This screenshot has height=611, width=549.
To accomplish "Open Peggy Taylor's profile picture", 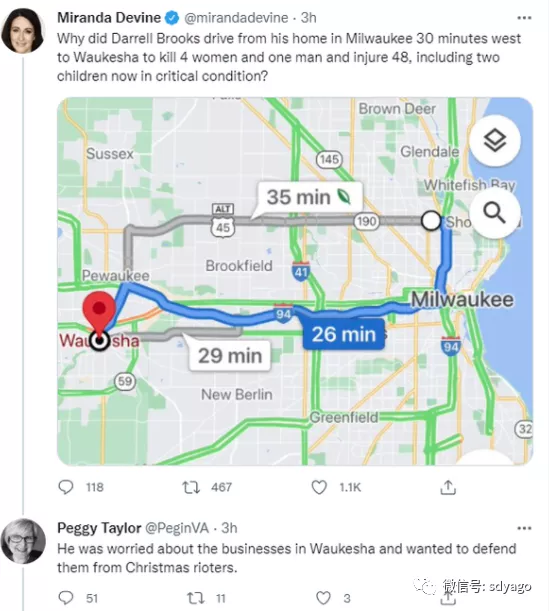I will point(23,541).
